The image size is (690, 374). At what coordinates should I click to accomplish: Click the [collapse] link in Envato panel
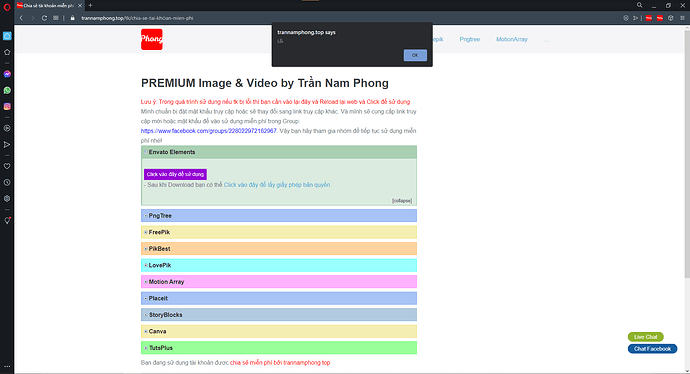pyautogui.click(x=402, y=201)
